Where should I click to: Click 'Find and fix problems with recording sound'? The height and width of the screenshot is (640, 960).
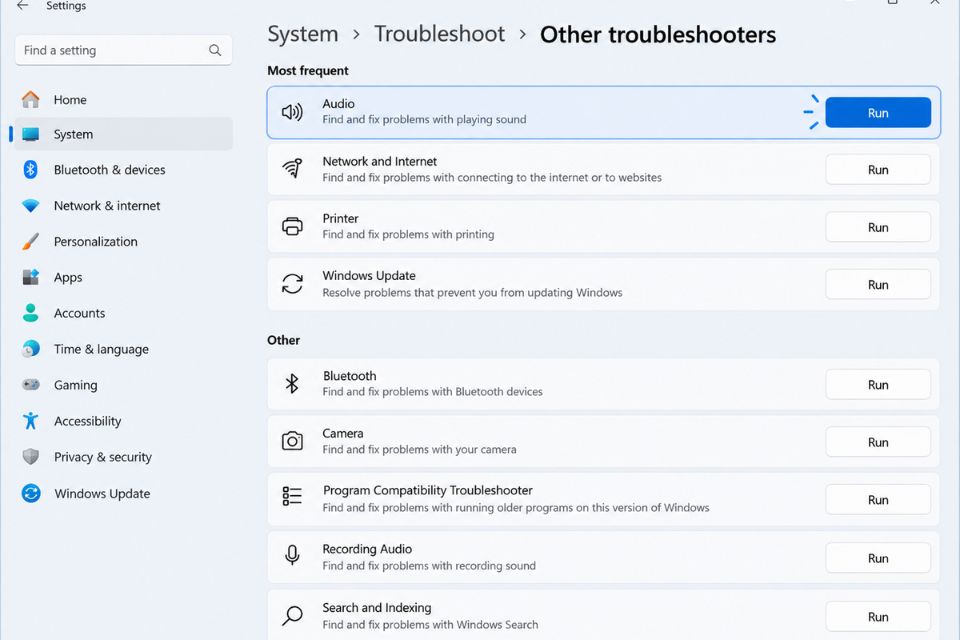coord(429,565)
